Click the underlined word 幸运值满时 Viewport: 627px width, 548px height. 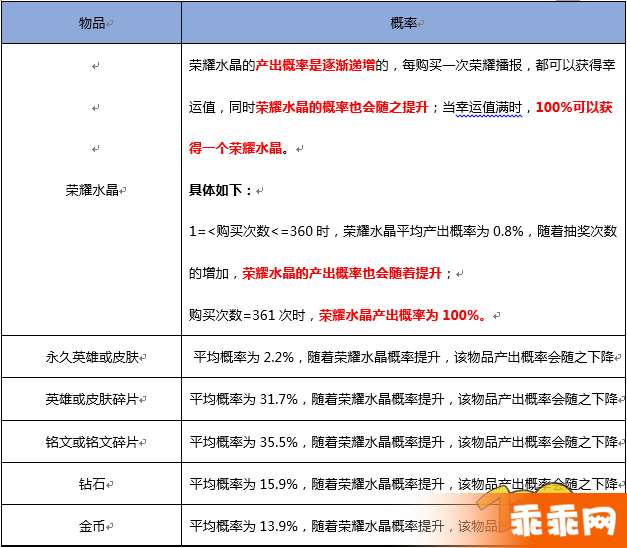(489, 107)
